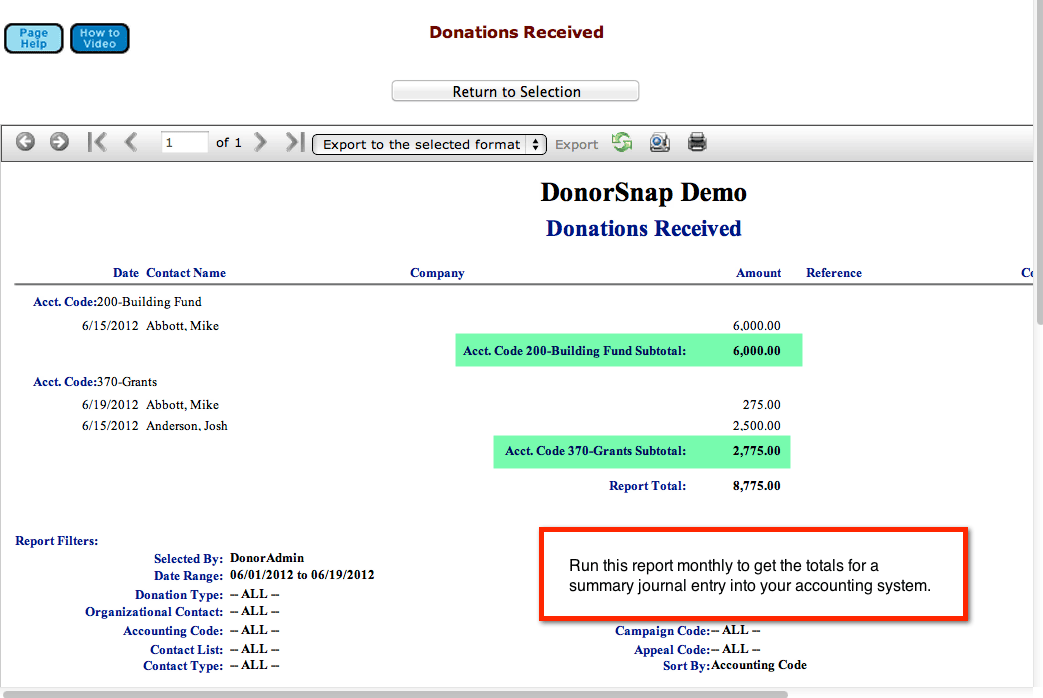Click the Date column header
The width and height of the screenshot is (1043, 698).
coord(126,273)
